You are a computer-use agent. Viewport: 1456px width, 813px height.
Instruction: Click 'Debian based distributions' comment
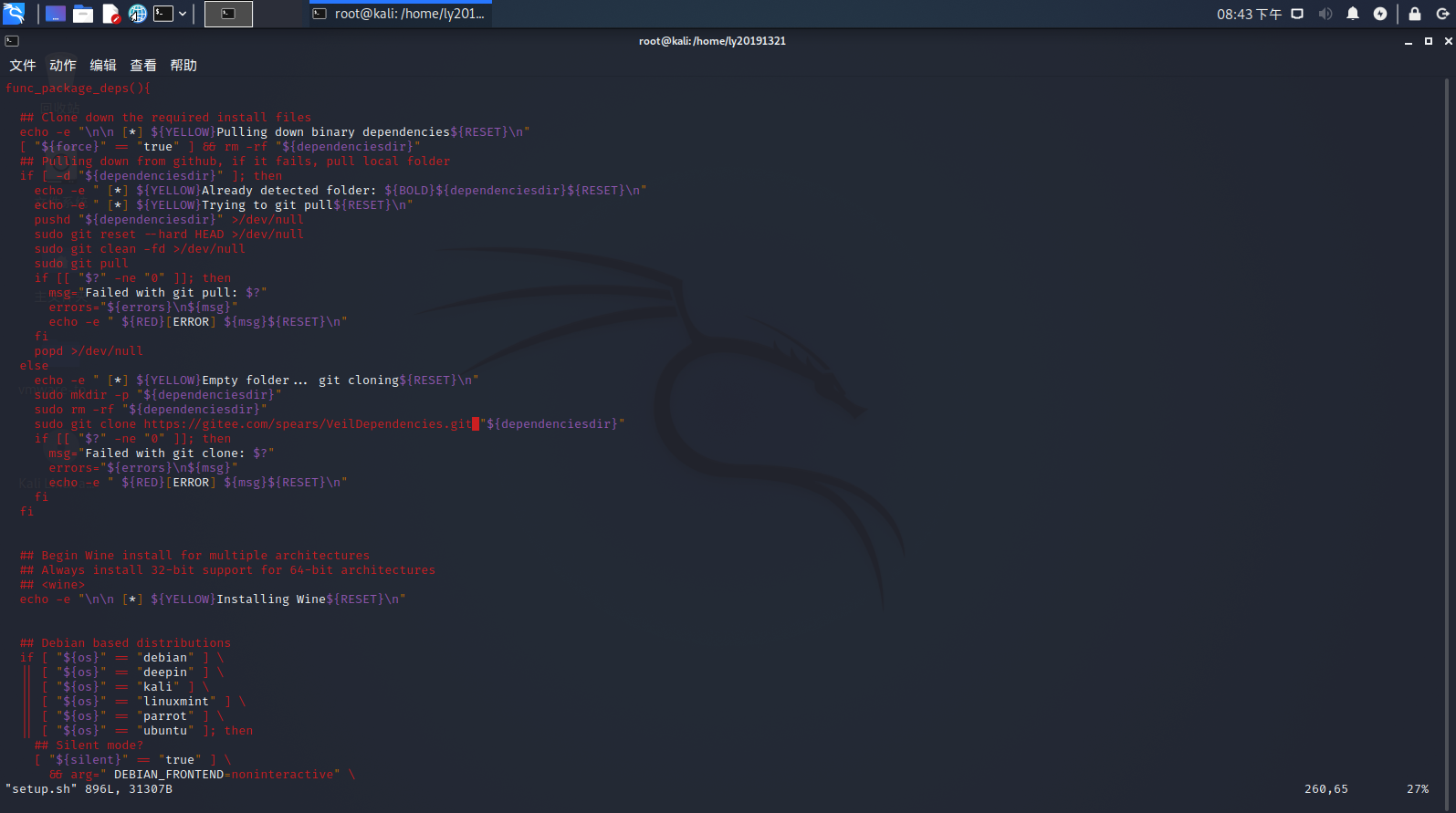tap(136, 643)
